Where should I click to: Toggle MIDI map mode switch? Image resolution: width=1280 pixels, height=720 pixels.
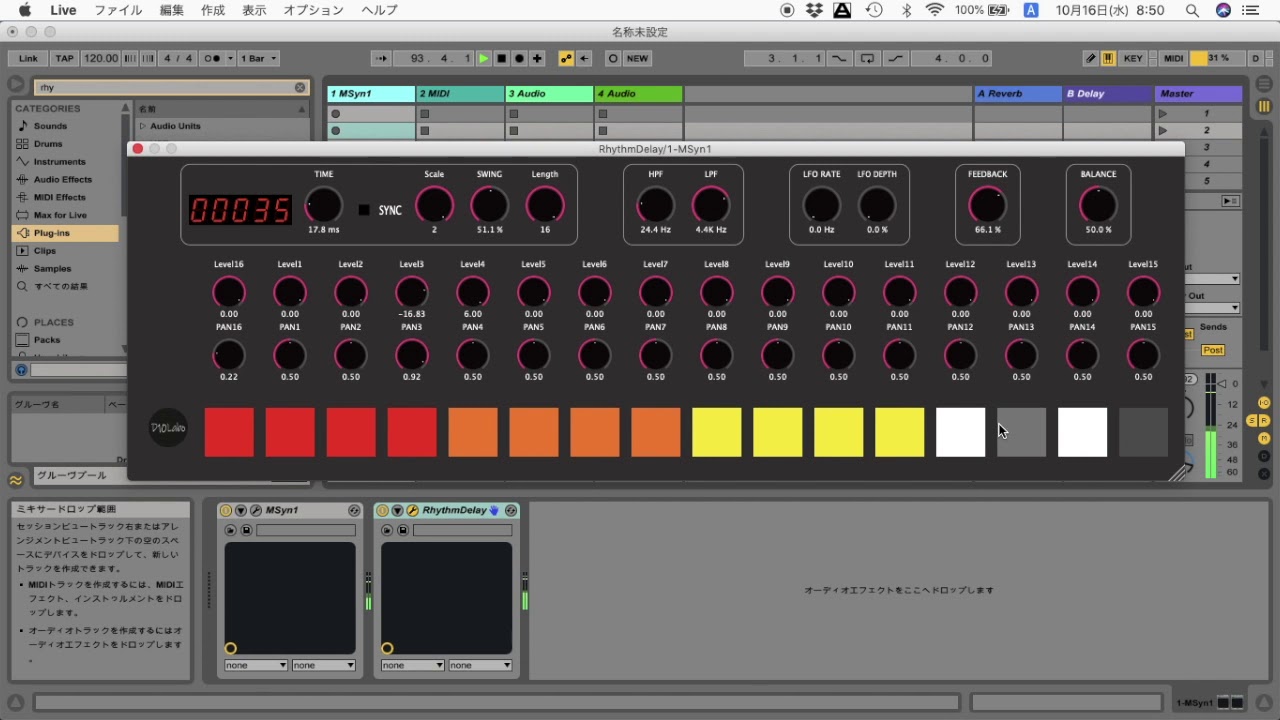pos(1174,58)
